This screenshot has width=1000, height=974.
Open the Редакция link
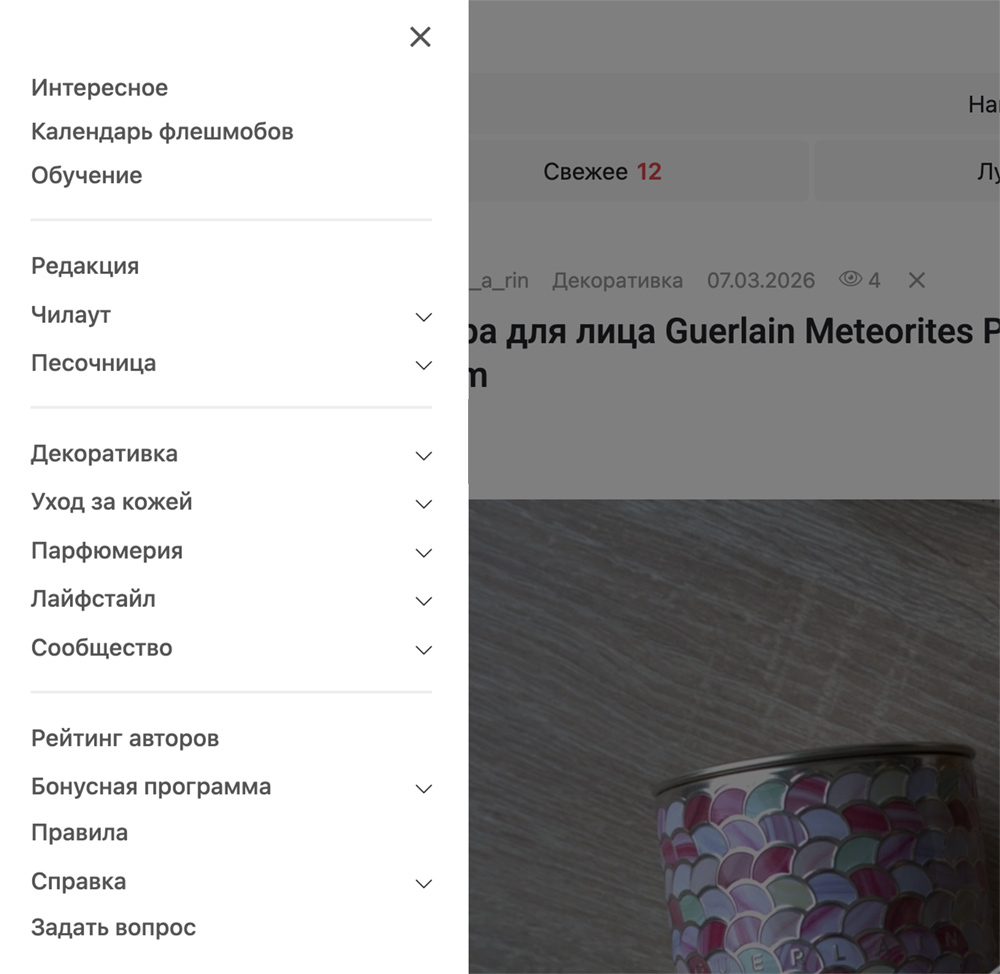85,266
